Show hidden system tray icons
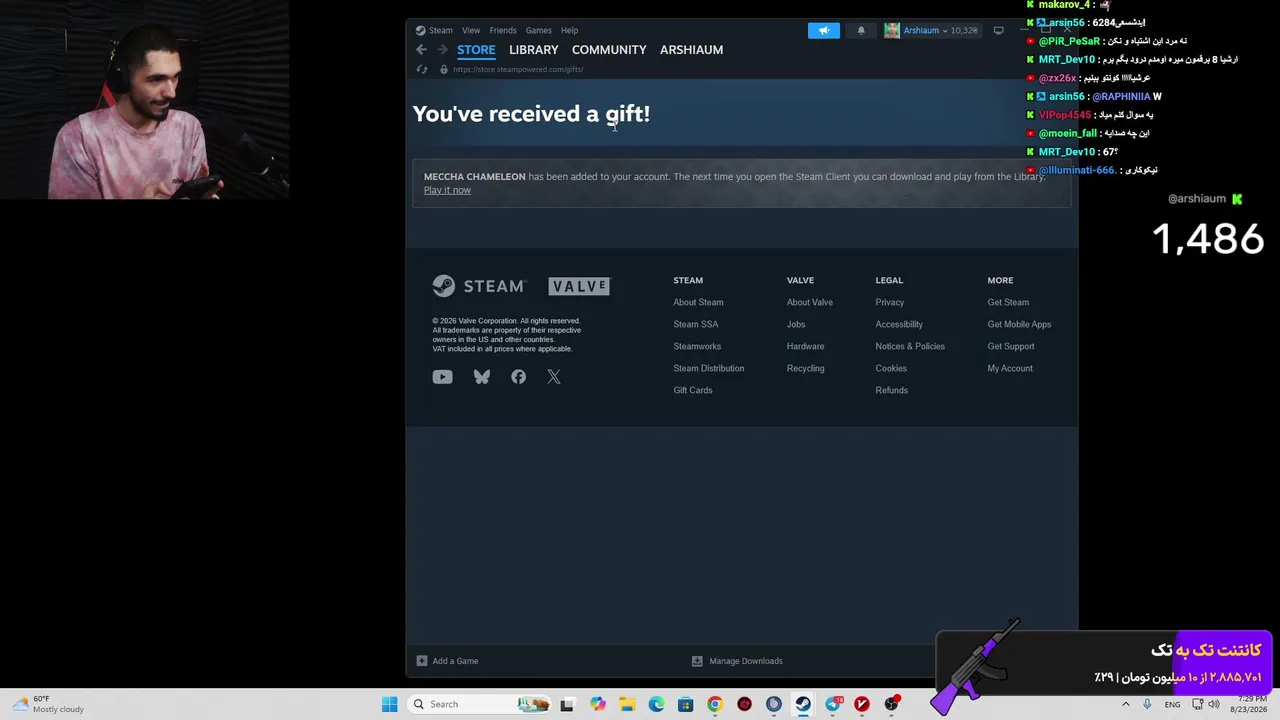Image resolution: width=1280 pixels, height=720 pixels. (1125, 704)
